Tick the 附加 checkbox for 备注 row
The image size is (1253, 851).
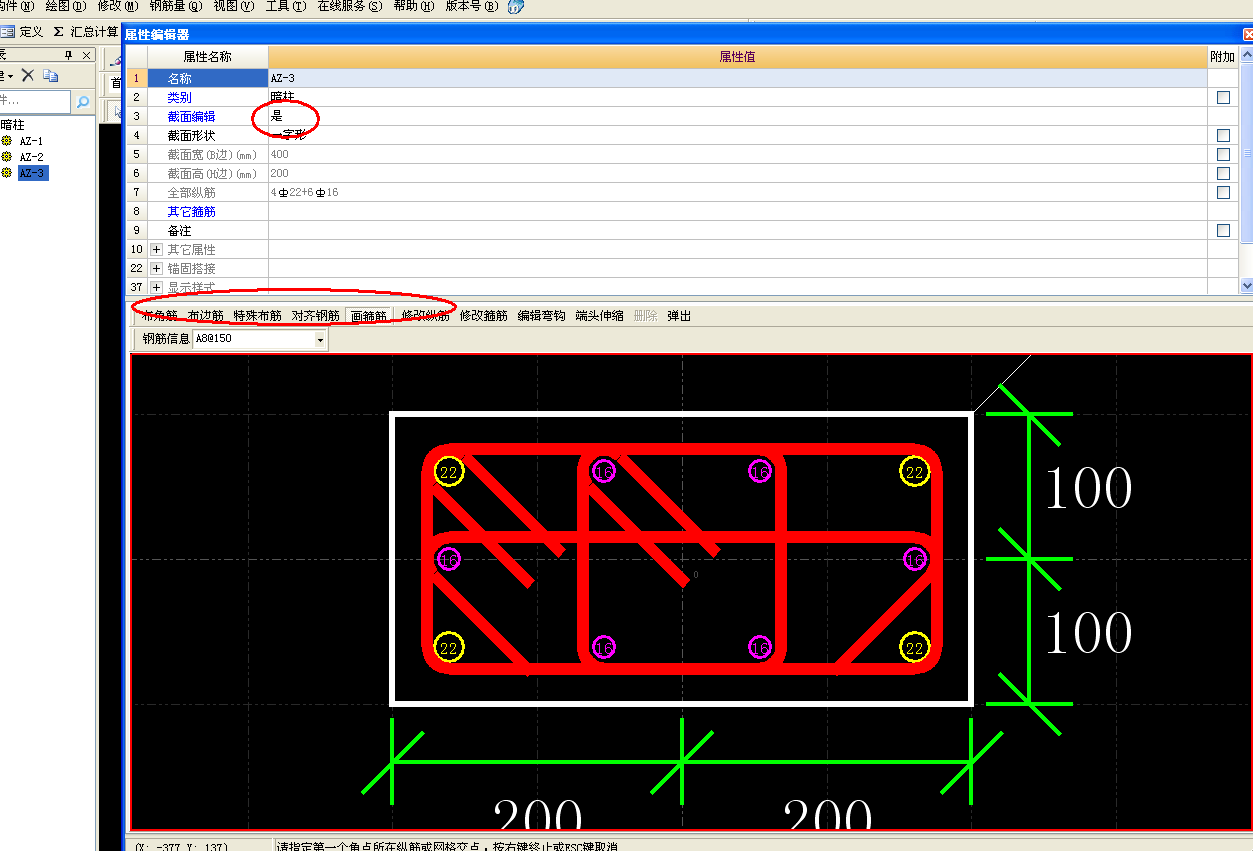(1223, 230)
